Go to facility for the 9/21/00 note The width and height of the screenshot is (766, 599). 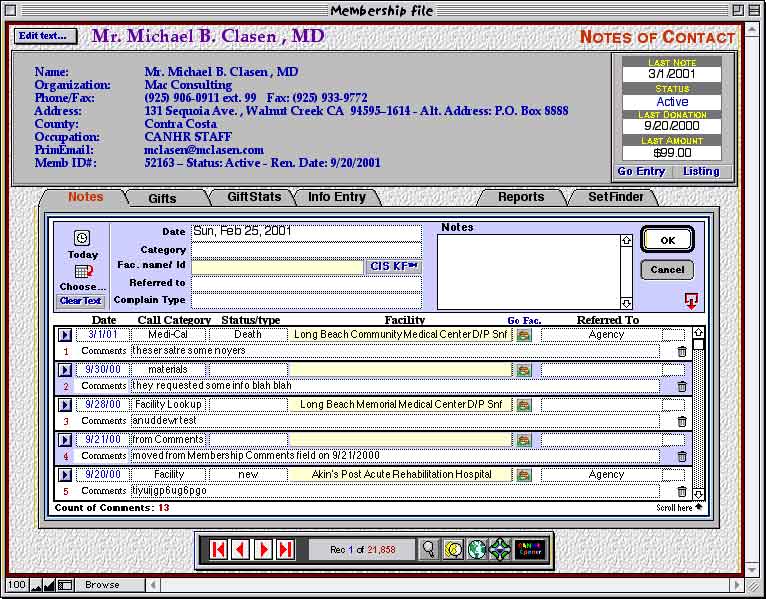pos(524,440)
